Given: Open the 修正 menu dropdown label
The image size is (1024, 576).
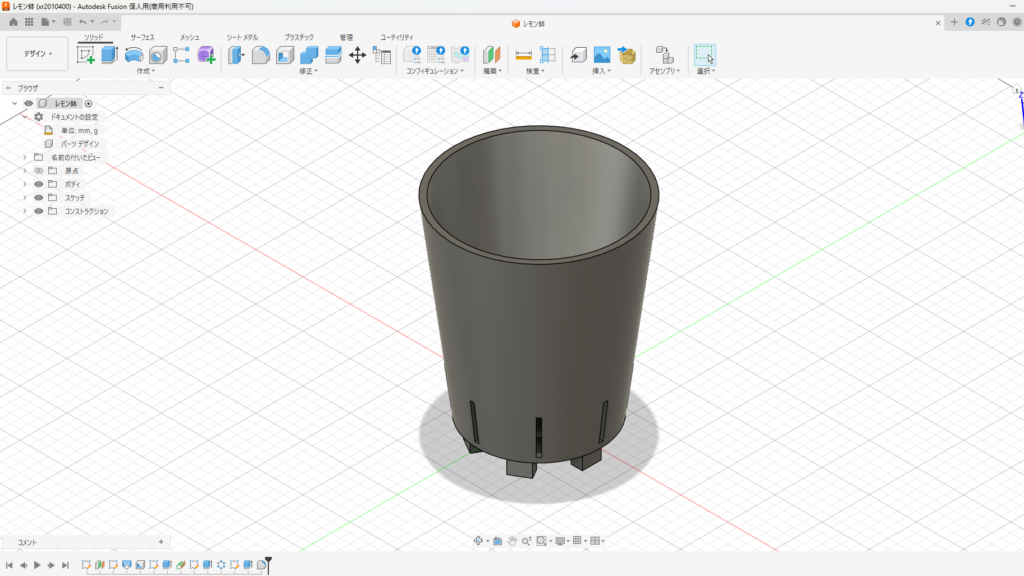Looking at the screenshot, I should [x=308, y=71].
